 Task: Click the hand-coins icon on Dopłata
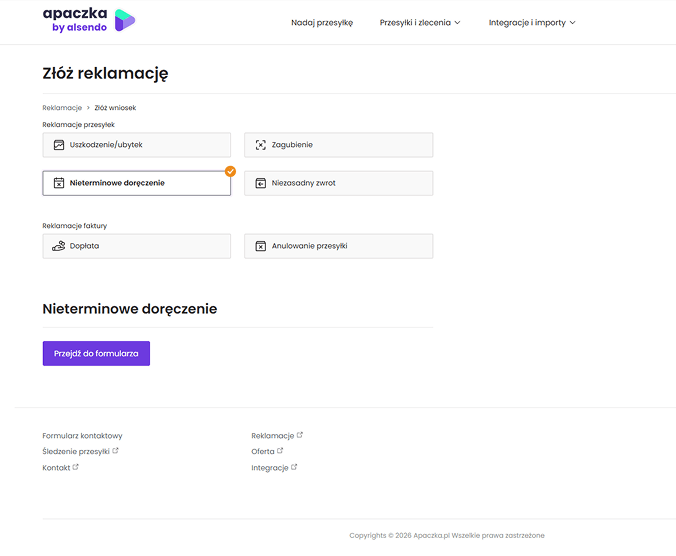click(x=59, y=246)
